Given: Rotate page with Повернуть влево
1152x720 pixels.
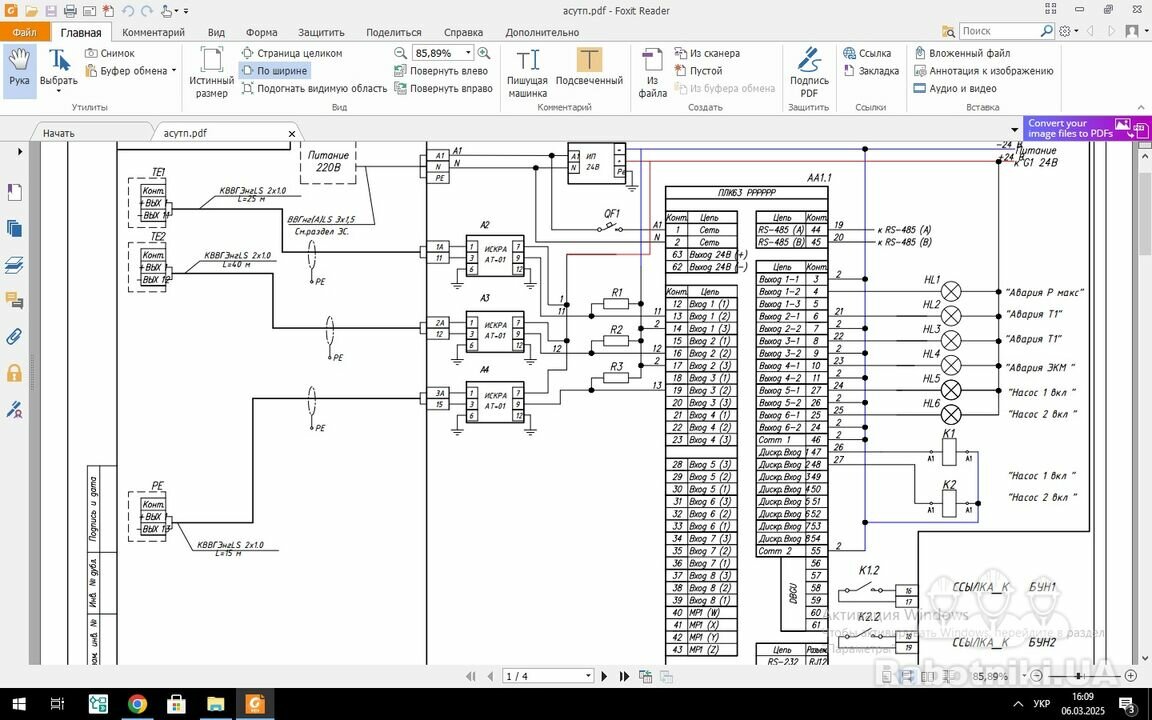Looking at the screenshot, I should [x=441, y=71].
